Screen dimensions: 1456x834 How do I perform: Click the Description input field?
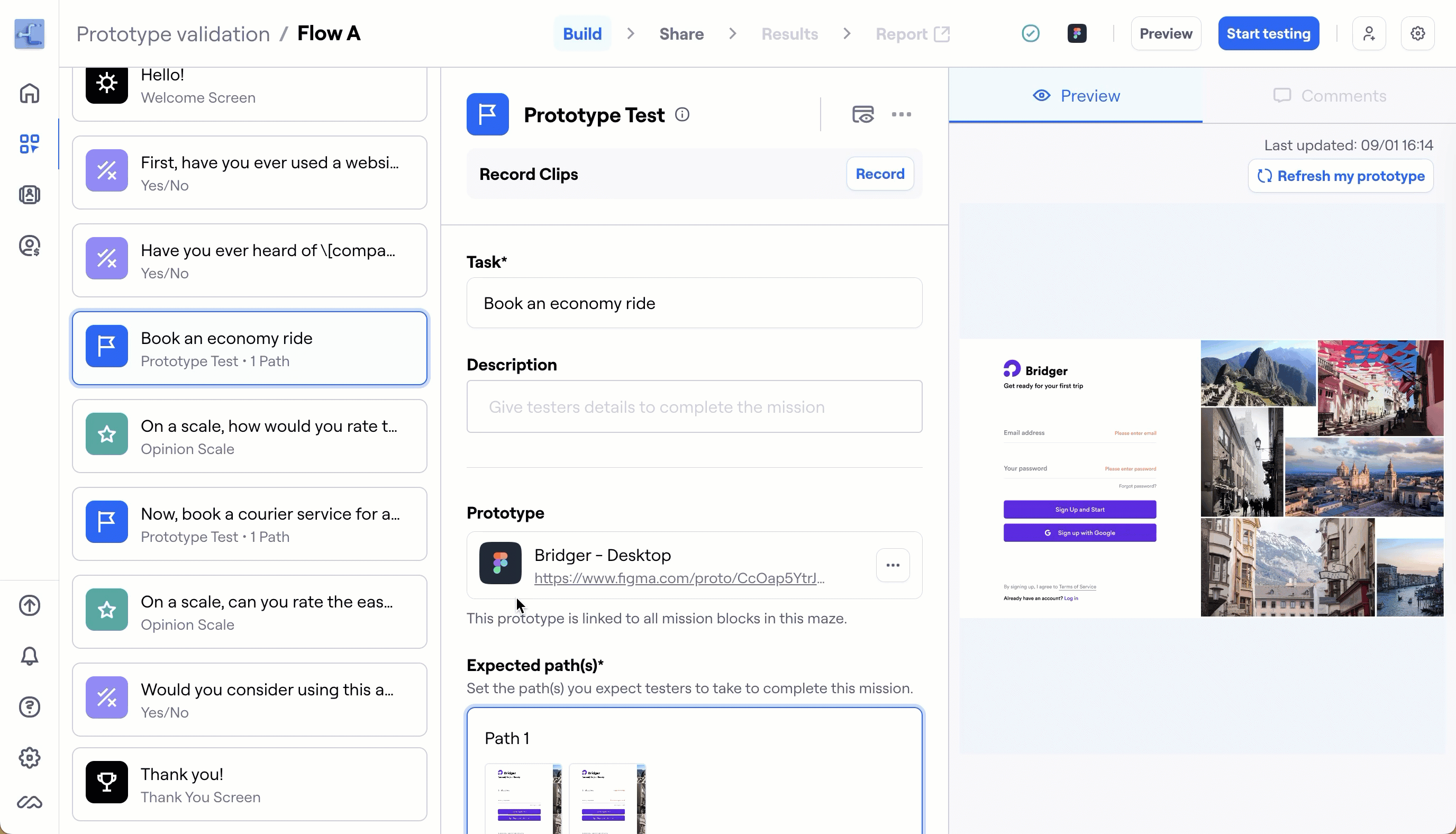(x=694, y=407)
